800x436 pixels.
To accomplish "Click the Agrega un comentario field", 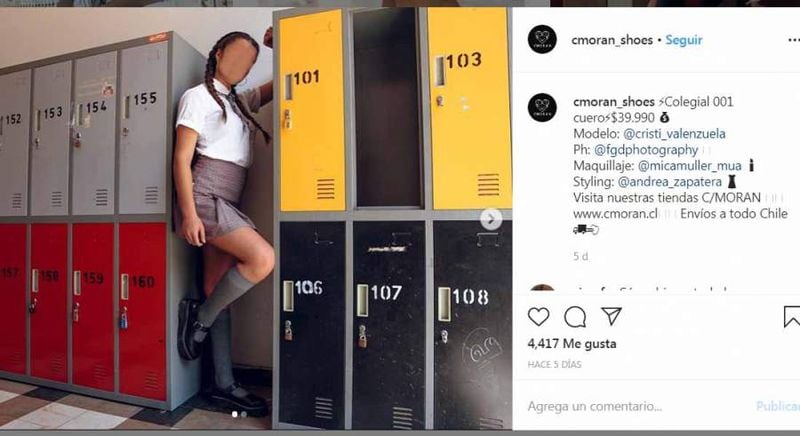I will (638, 406).
